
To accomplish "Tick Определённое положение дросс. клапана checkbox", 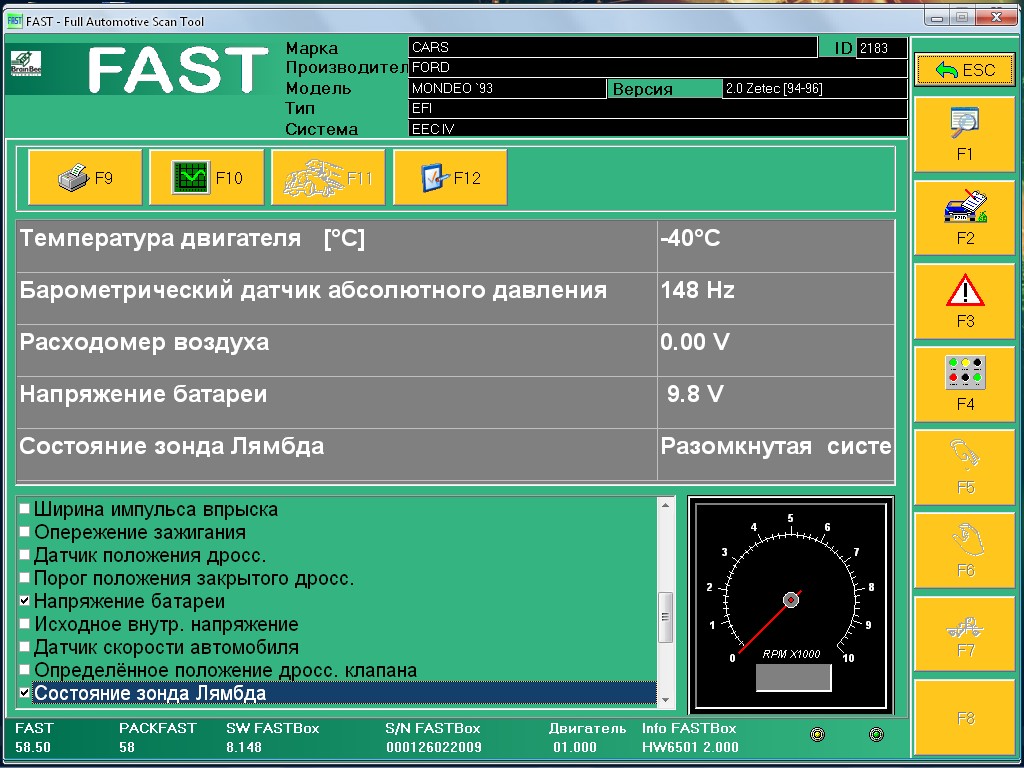I will 25,669.
